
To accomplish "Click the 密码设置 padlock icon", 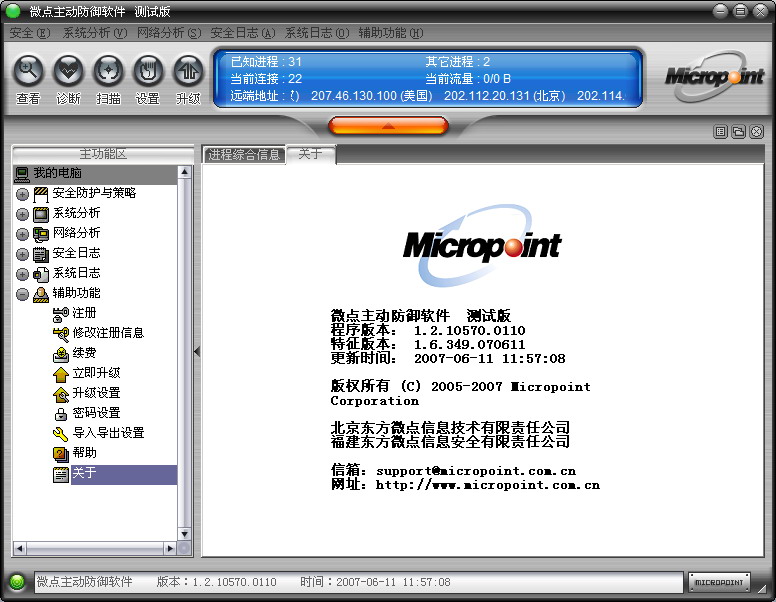I will [x=60, y=413].
